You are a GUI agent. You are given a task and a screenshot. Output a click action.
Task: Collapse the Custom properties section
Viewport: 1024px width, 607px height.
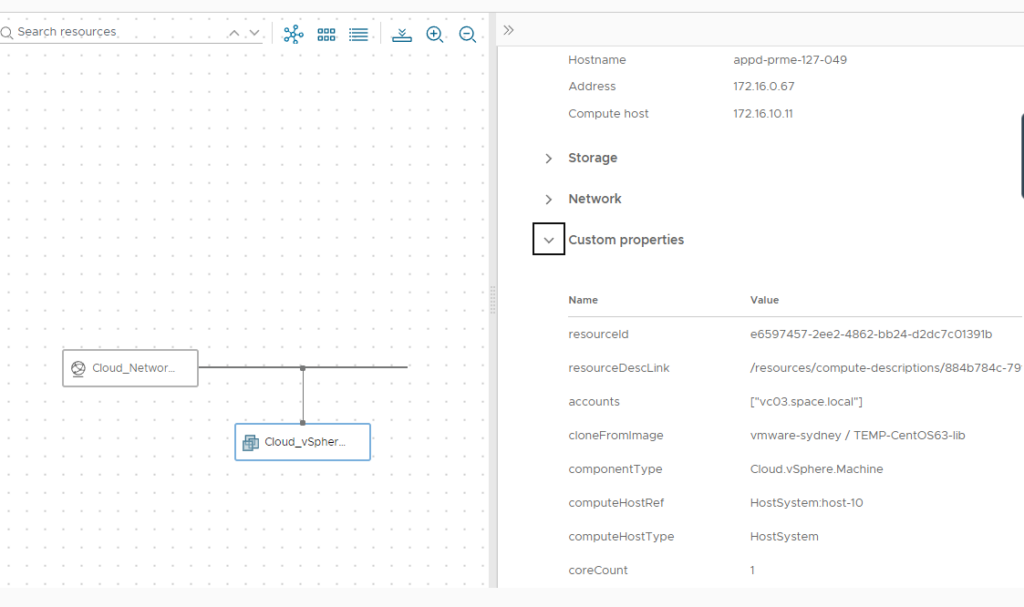(x=549, y=239)
